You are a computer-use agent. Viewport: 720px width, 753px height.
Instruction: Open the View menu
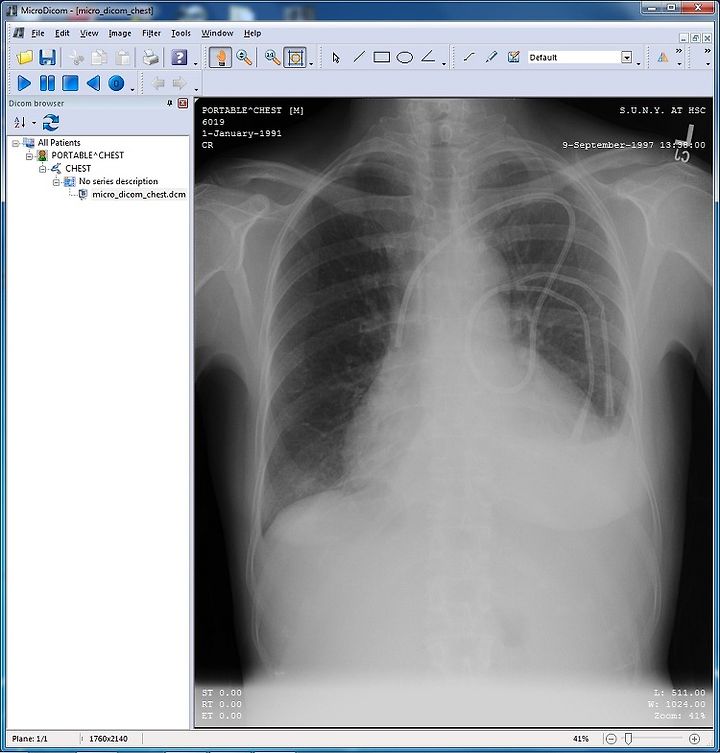tap(89, 33)
